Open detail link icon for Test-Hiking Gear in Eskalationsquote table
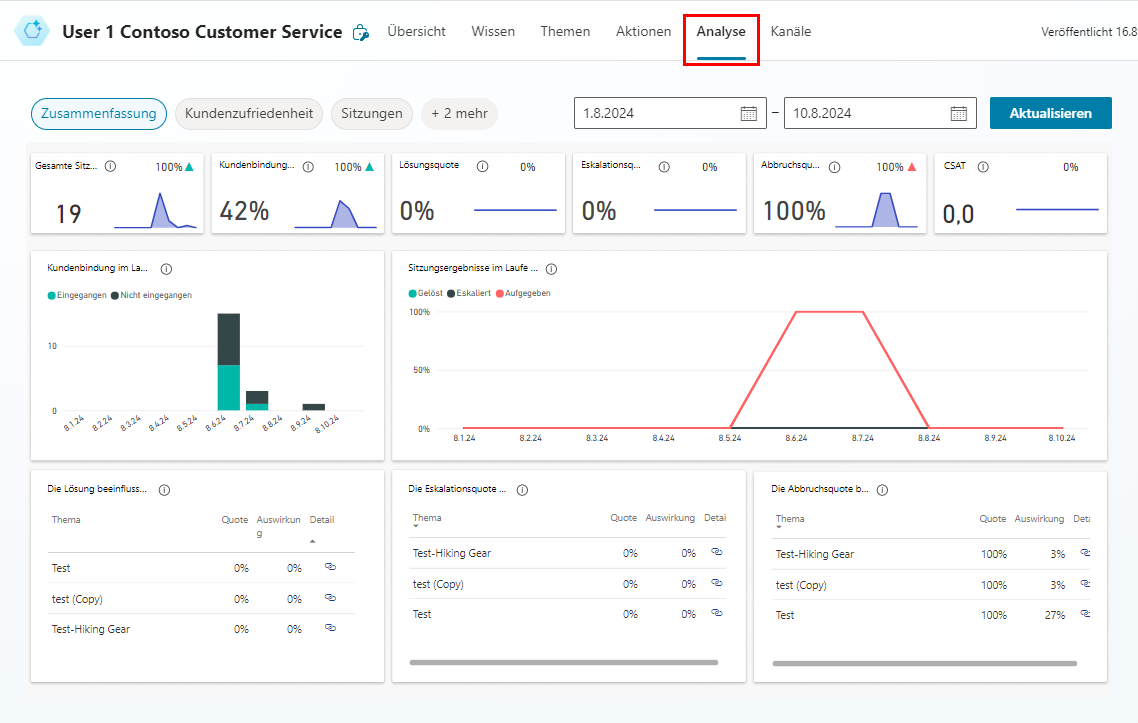 pyautogui.click(x=716, y=552)
